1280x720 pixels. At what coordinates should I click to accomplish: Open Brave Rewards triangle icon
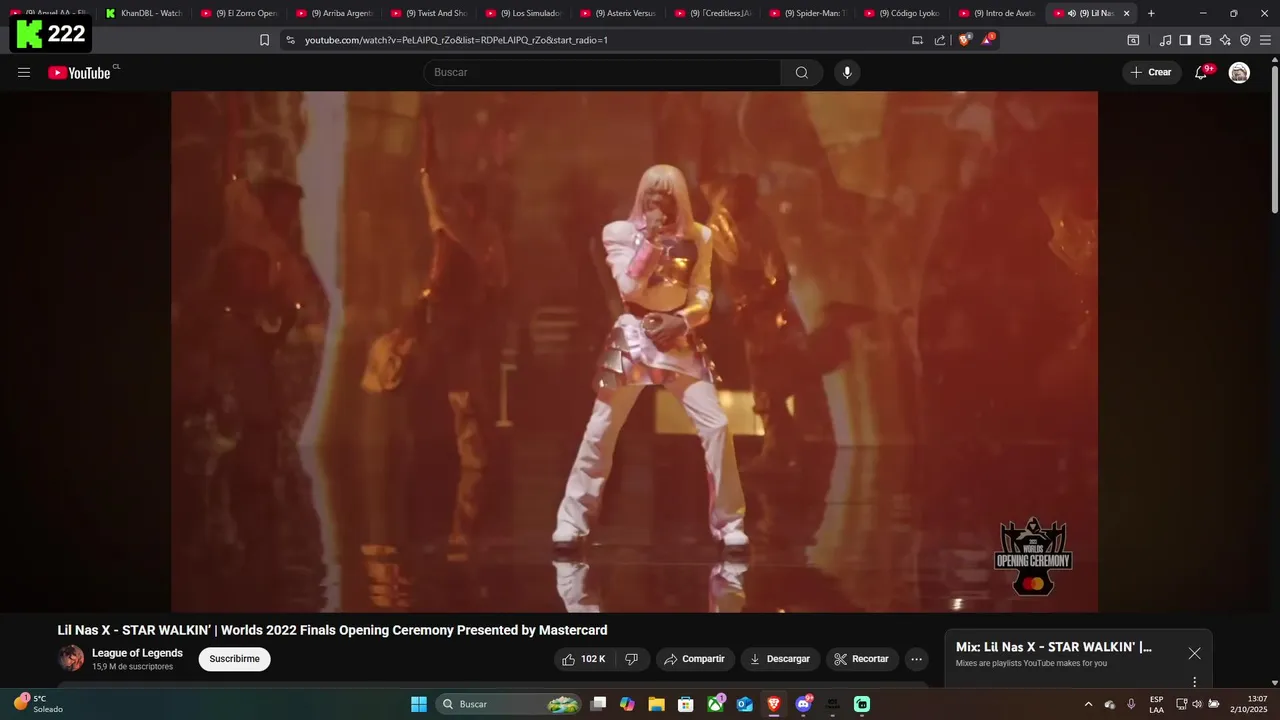987,40
